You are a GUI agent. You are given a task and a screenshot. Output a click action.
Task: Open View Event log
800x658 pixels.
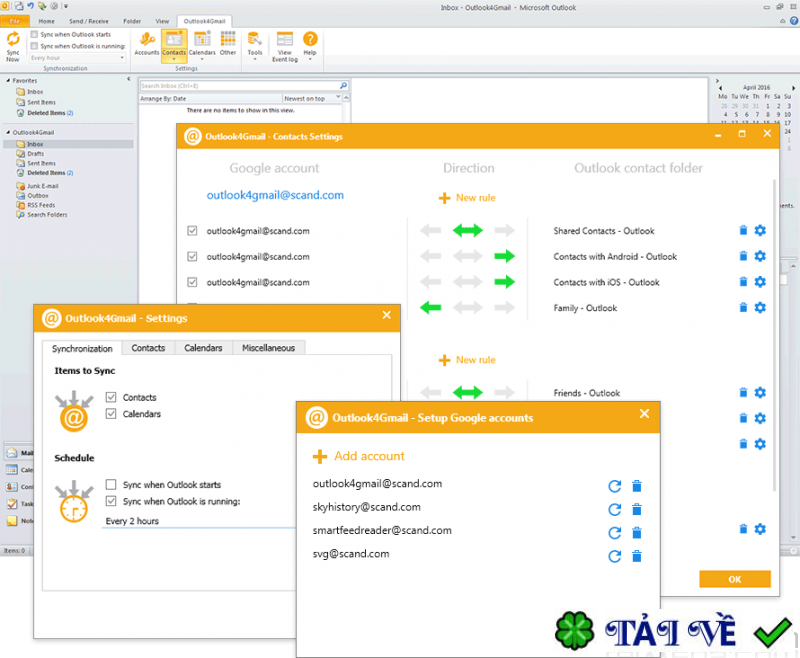tap(285, 46)
